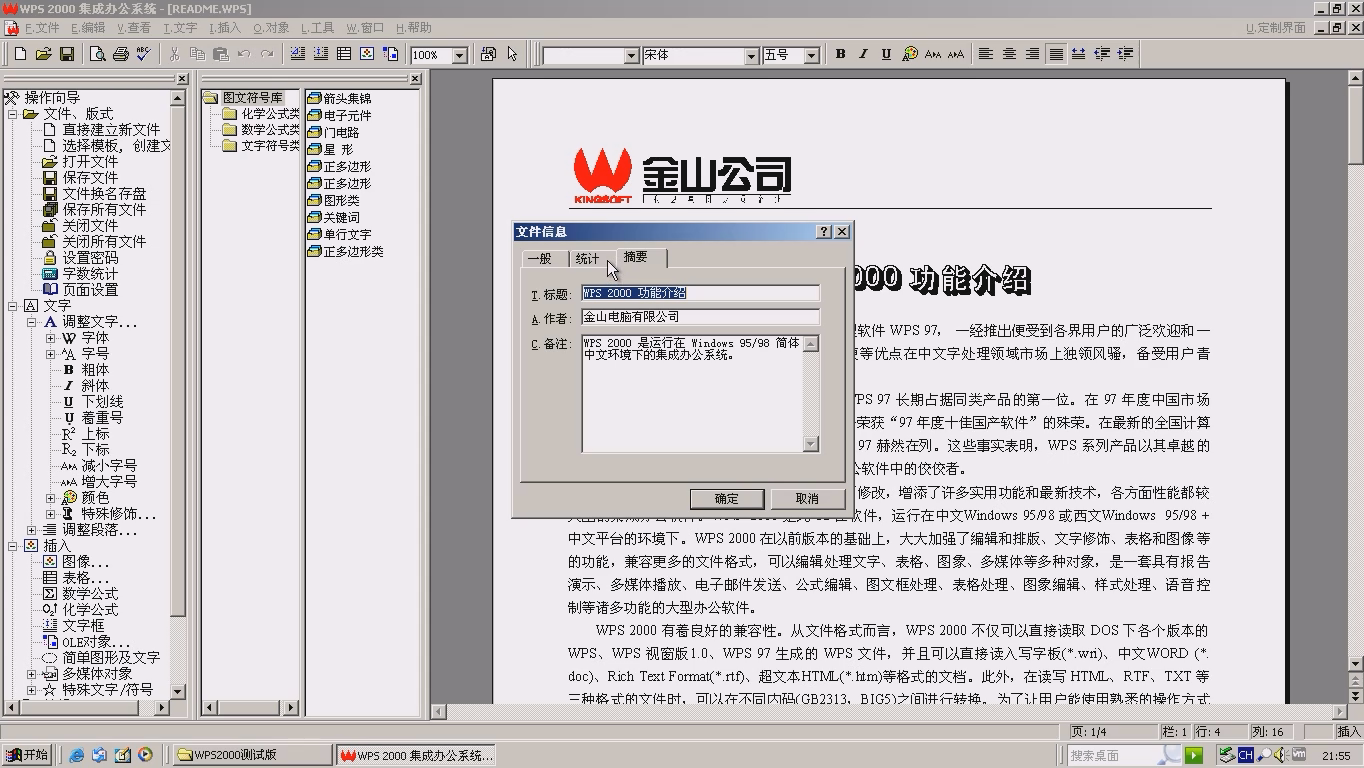Click the Cut scissors toolbar icon

click(174, 54)
